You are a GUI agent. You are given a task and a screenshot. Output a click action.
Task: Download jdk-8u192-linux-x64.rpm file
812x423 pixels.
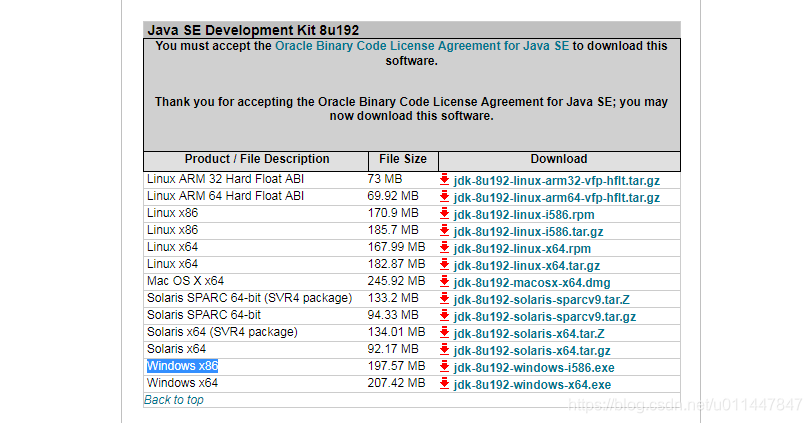[x=522, y=249]
